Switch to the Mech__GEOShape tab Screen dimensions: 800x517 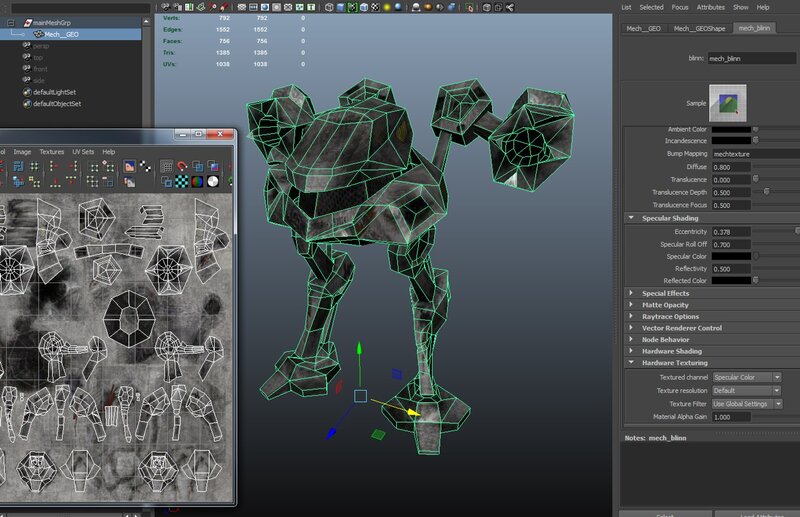tap(701, 28)
